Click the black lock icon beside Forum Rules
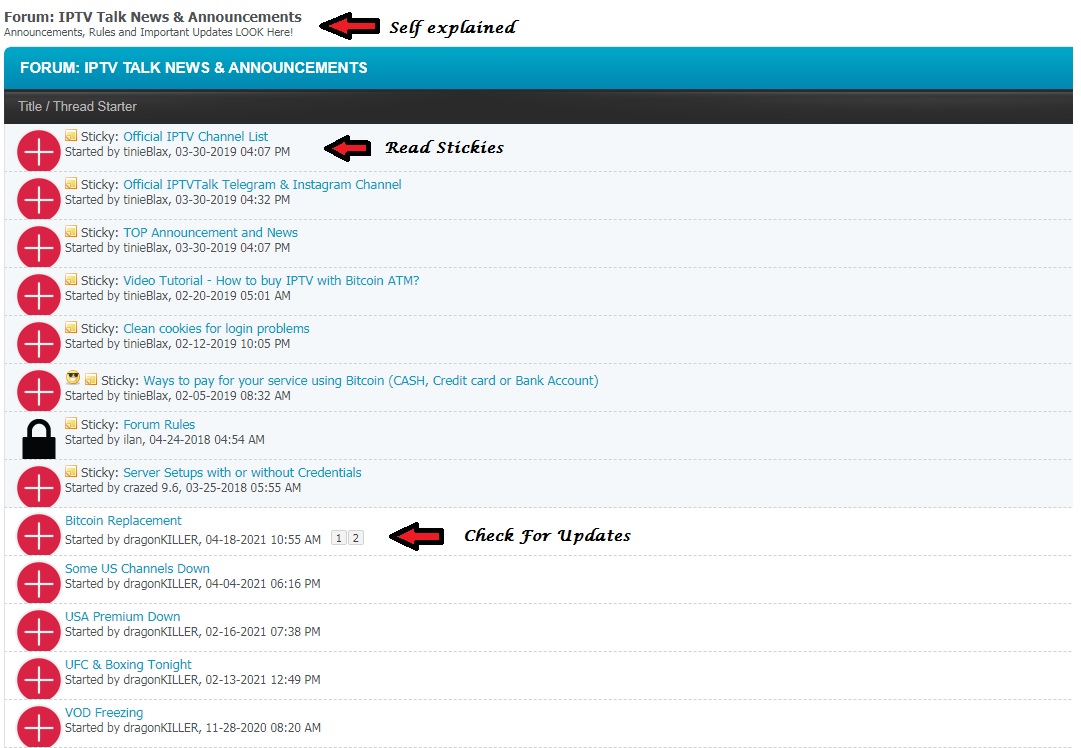The image size is (1081, 748). click(39, 438)
